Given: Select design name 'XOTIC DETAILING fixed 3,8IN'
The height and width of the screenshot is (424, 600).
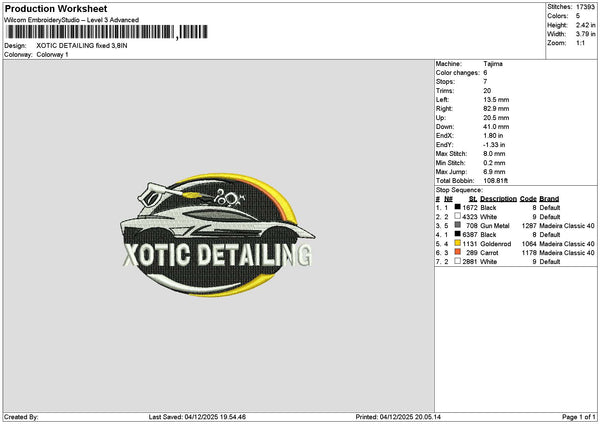Looking at the screenshot, I should point(82,46).
